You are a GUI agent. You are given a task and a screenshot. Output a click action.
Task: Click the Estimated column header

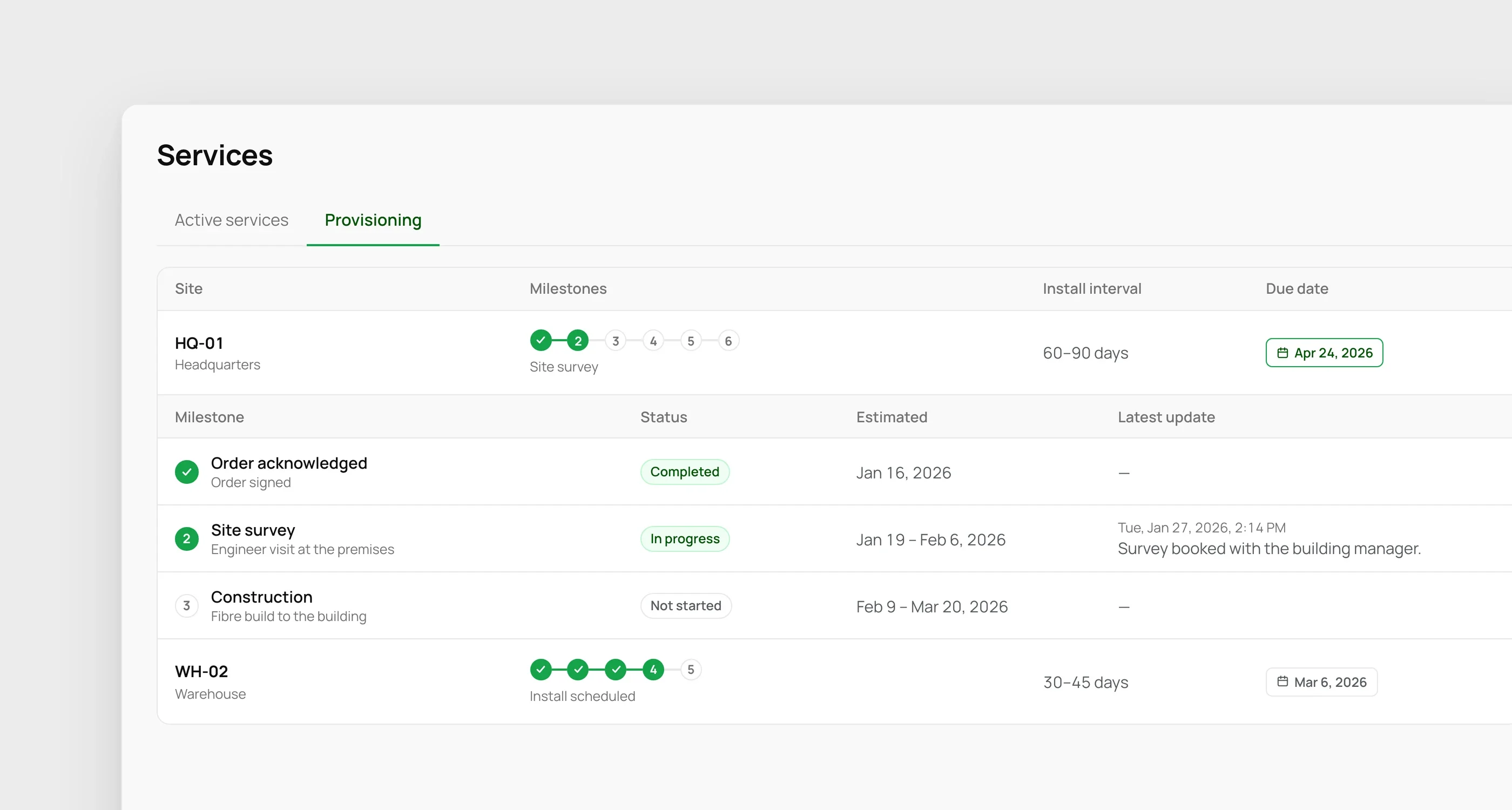point(892,417)
